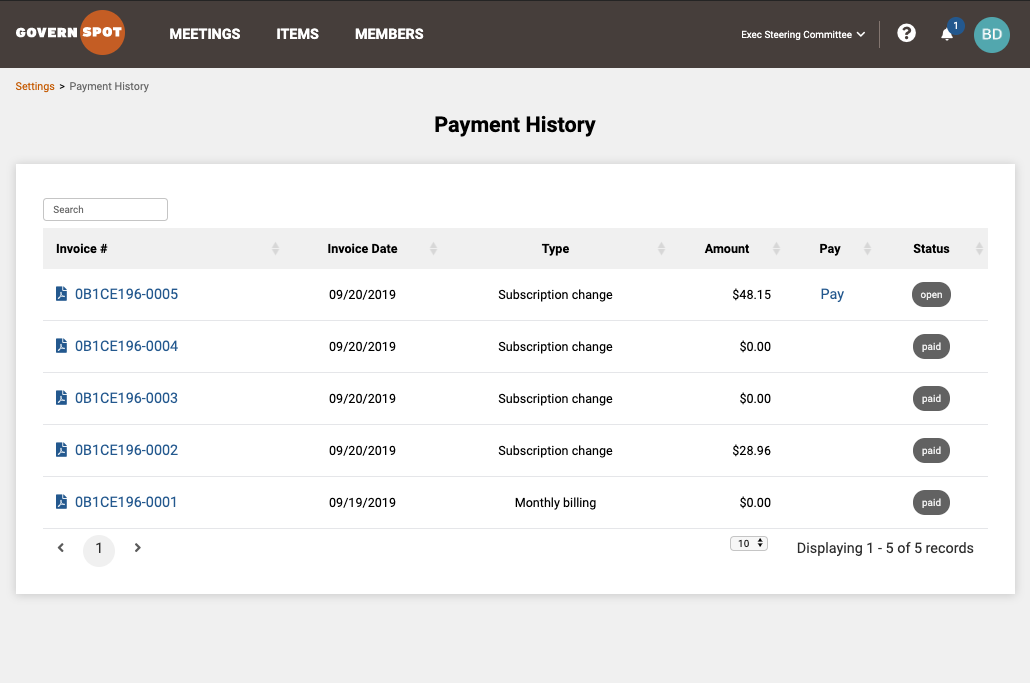Image resolution: width=1030 pixels, height=683 pixels.
Task: Expand the Exec Steering Committee dropdown
Action: point(803,34)
